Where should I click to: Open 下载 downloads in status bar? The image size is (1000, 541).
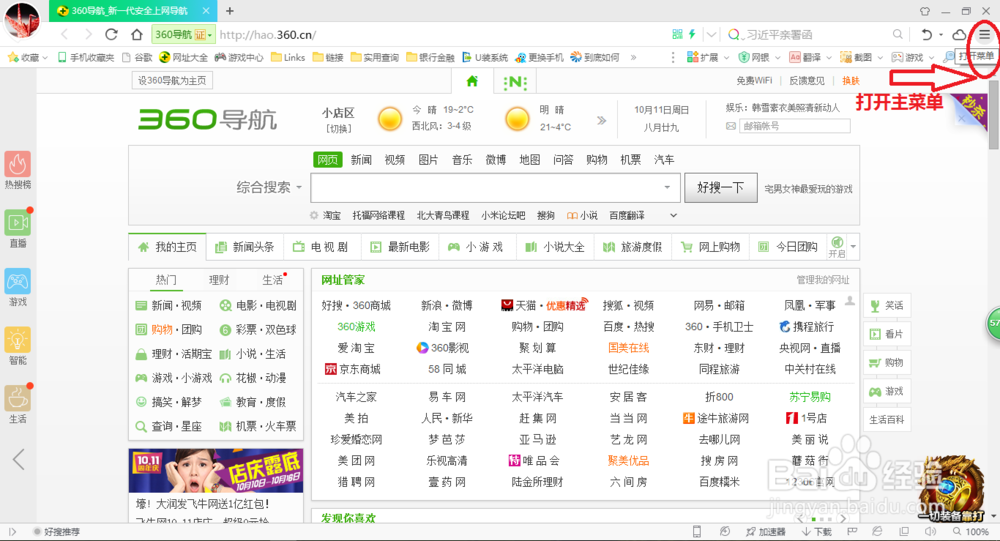point(817,531)
